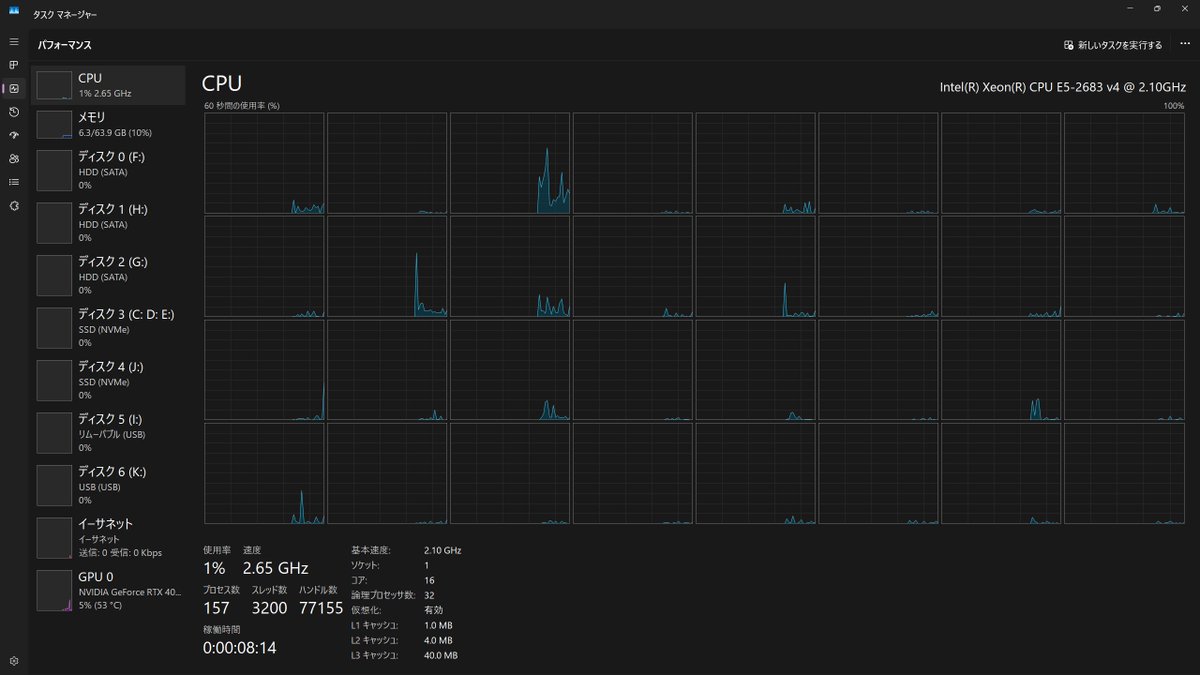Click the L3 キャッシュ 40.0 MB value
Viewport: 1200px width, 675px height.
441,655
